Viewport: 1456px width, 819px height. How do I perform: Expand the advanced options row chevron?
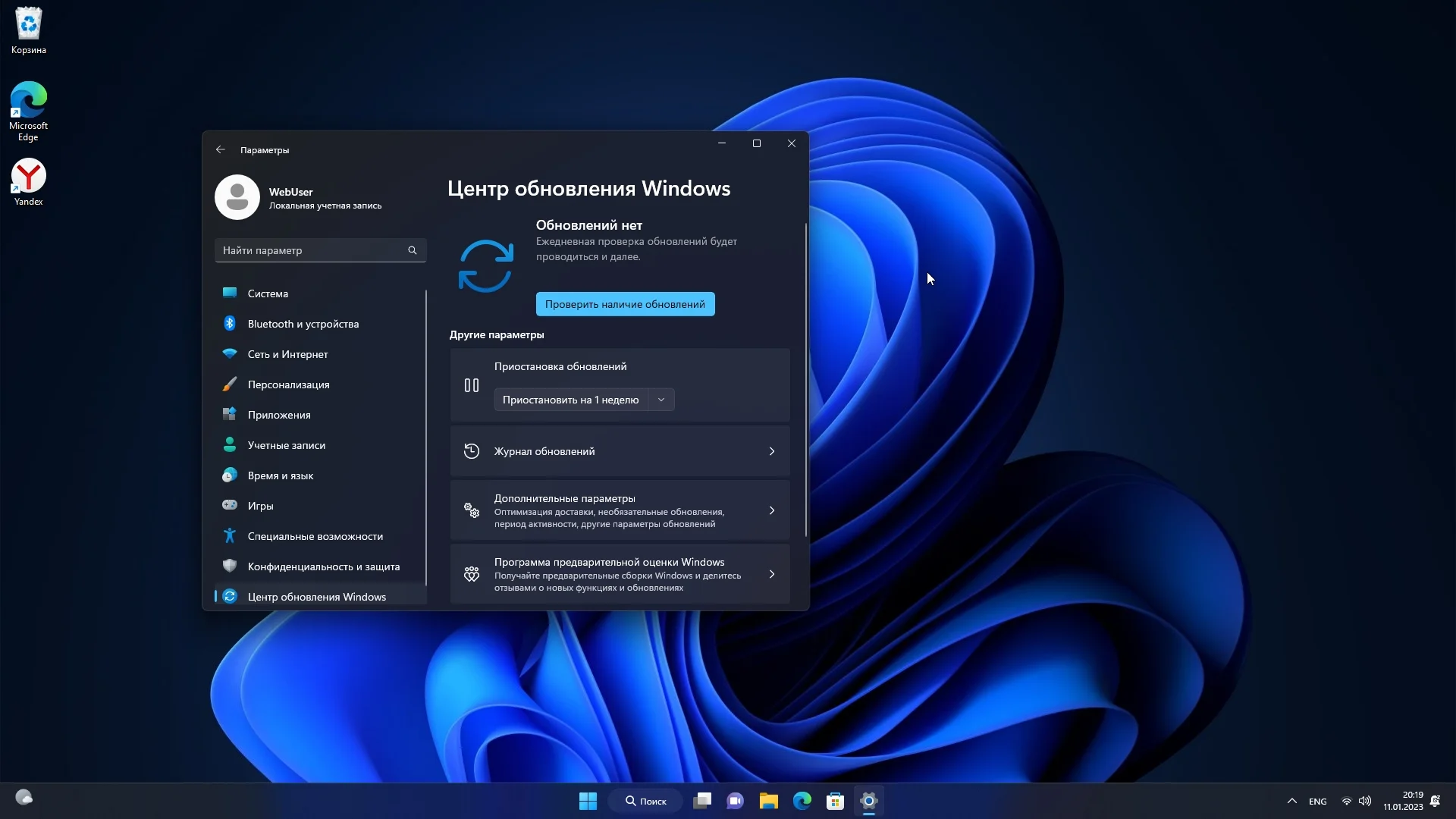[x=772, y=510]
